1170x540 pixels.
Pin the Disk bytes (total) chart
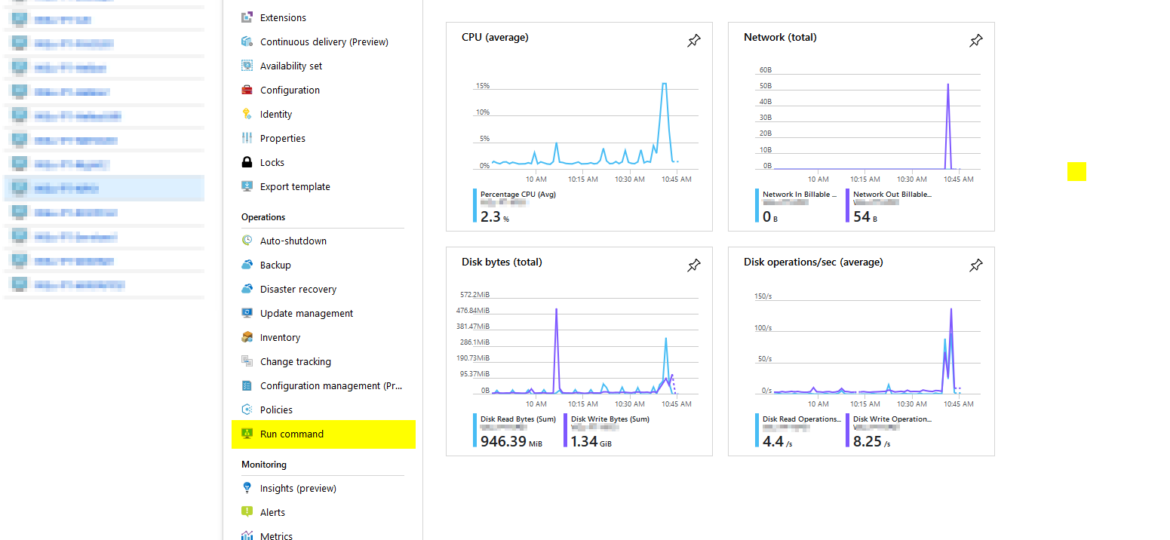[694, 266]
